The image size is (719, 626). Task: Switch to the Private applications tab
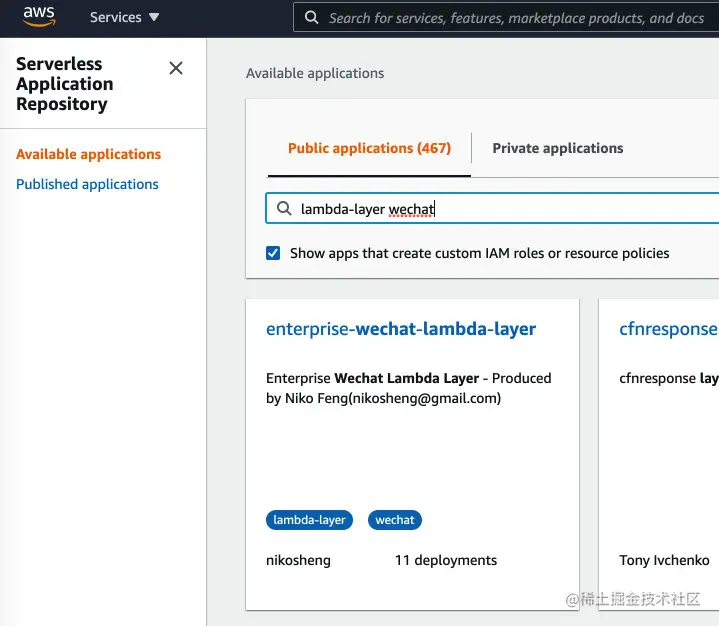558,148
